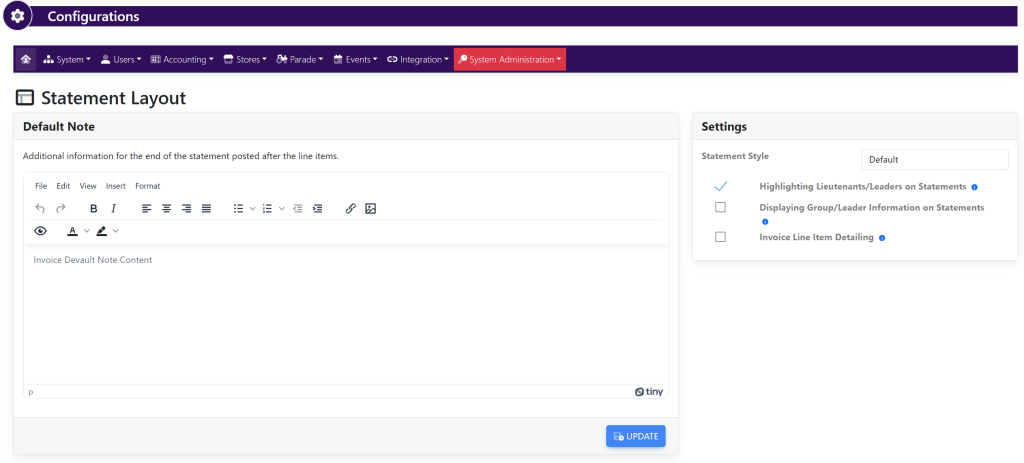Open the Statement Style dropdown
The height and width of the screenshot is (463, 1024).
[934, 159]
